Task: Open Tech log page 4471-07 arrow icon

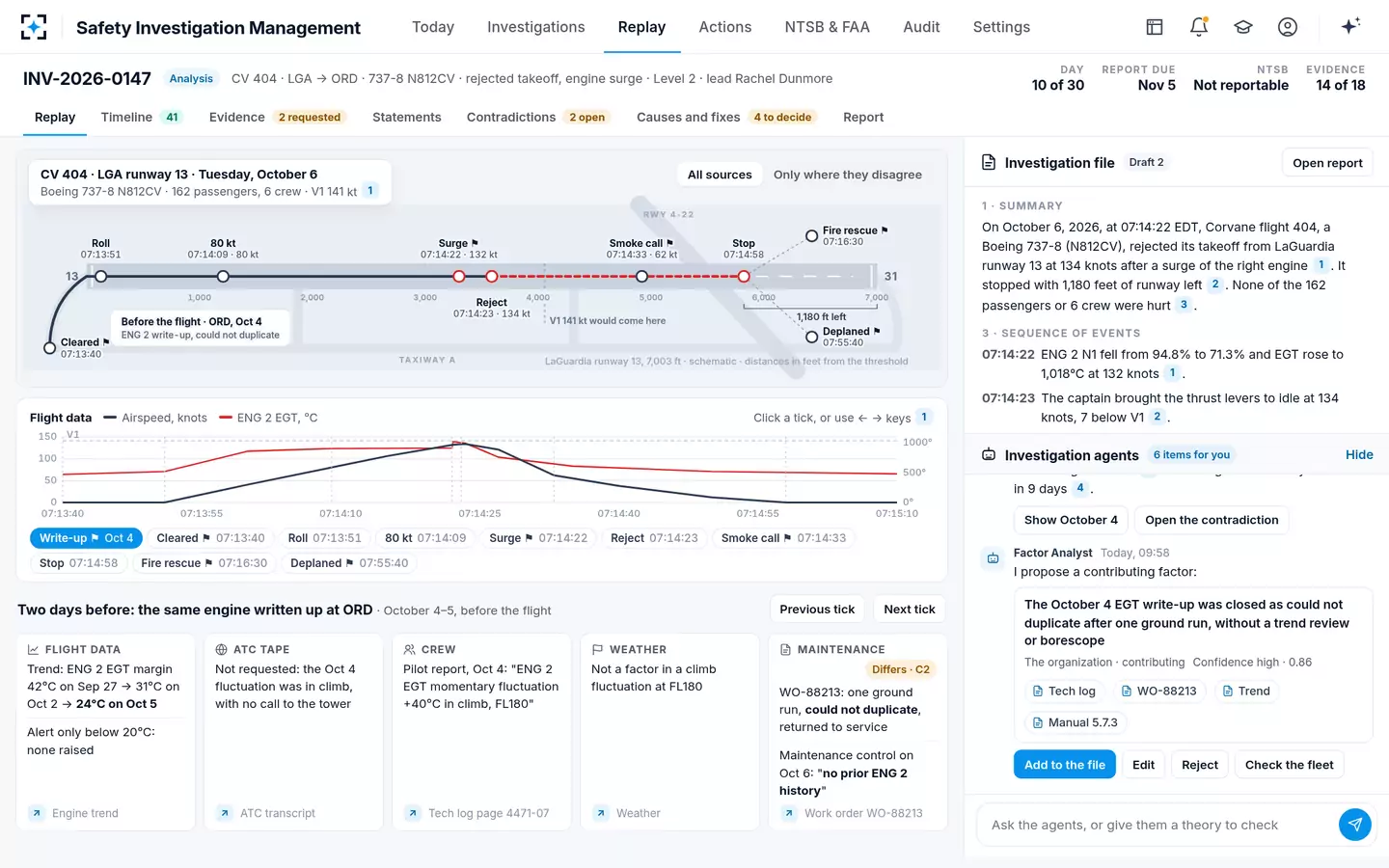Action: click(x=412, y=813)
